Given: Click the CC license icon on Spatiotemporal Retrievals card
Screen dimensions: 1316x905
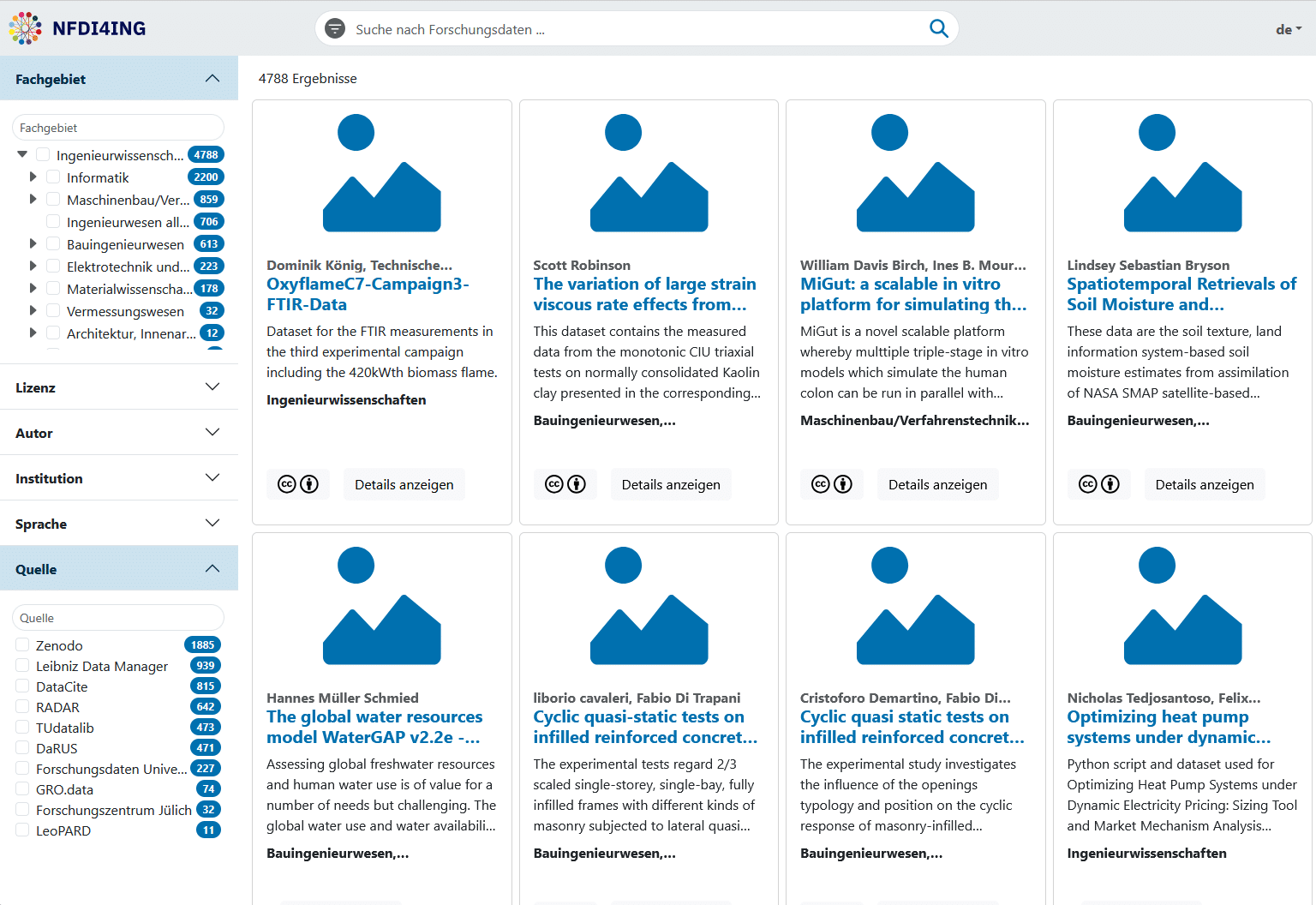Looking at the screenshot, I should point(1098,484).
